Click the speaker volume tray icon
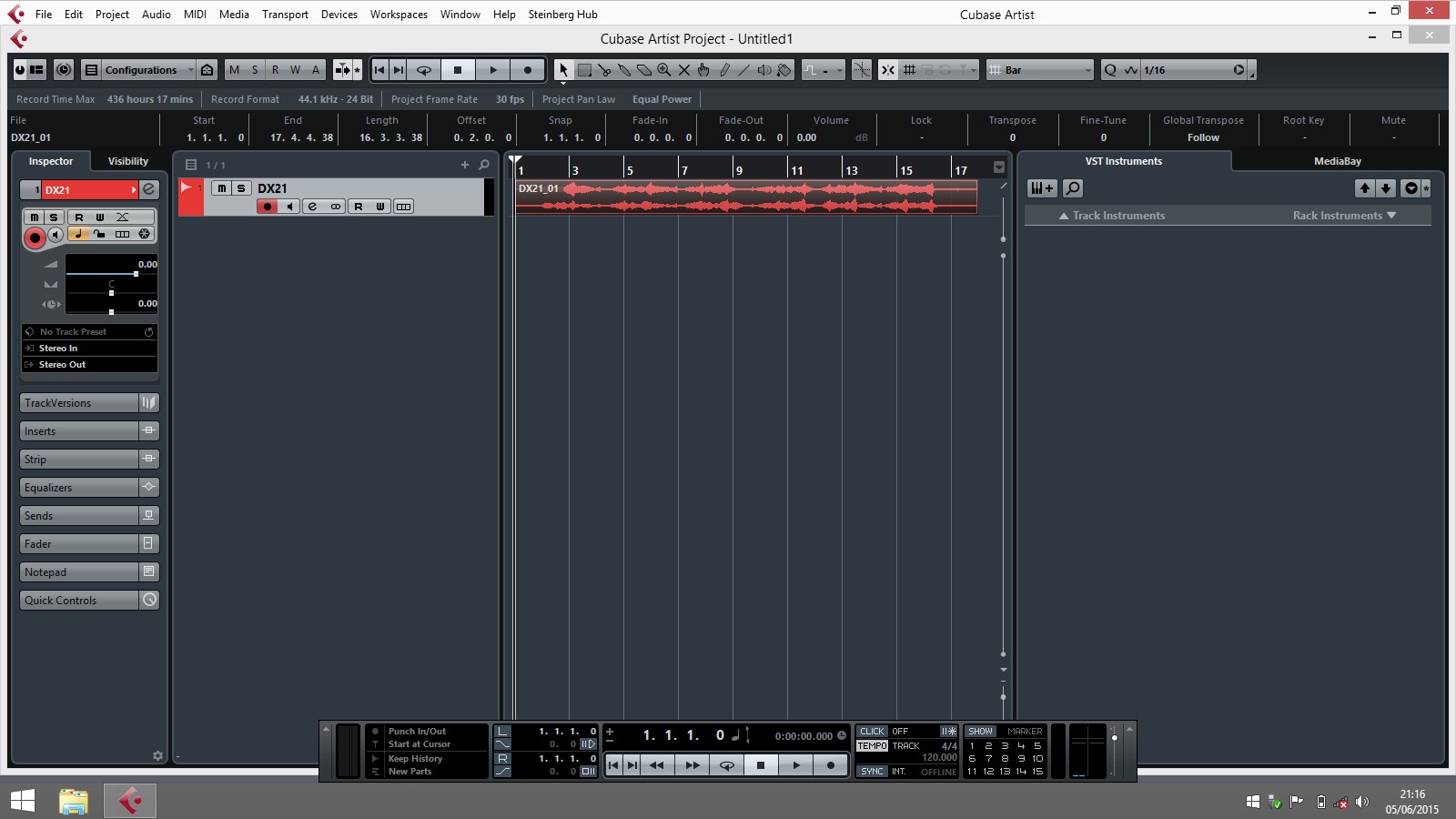 click(1362, 802)
